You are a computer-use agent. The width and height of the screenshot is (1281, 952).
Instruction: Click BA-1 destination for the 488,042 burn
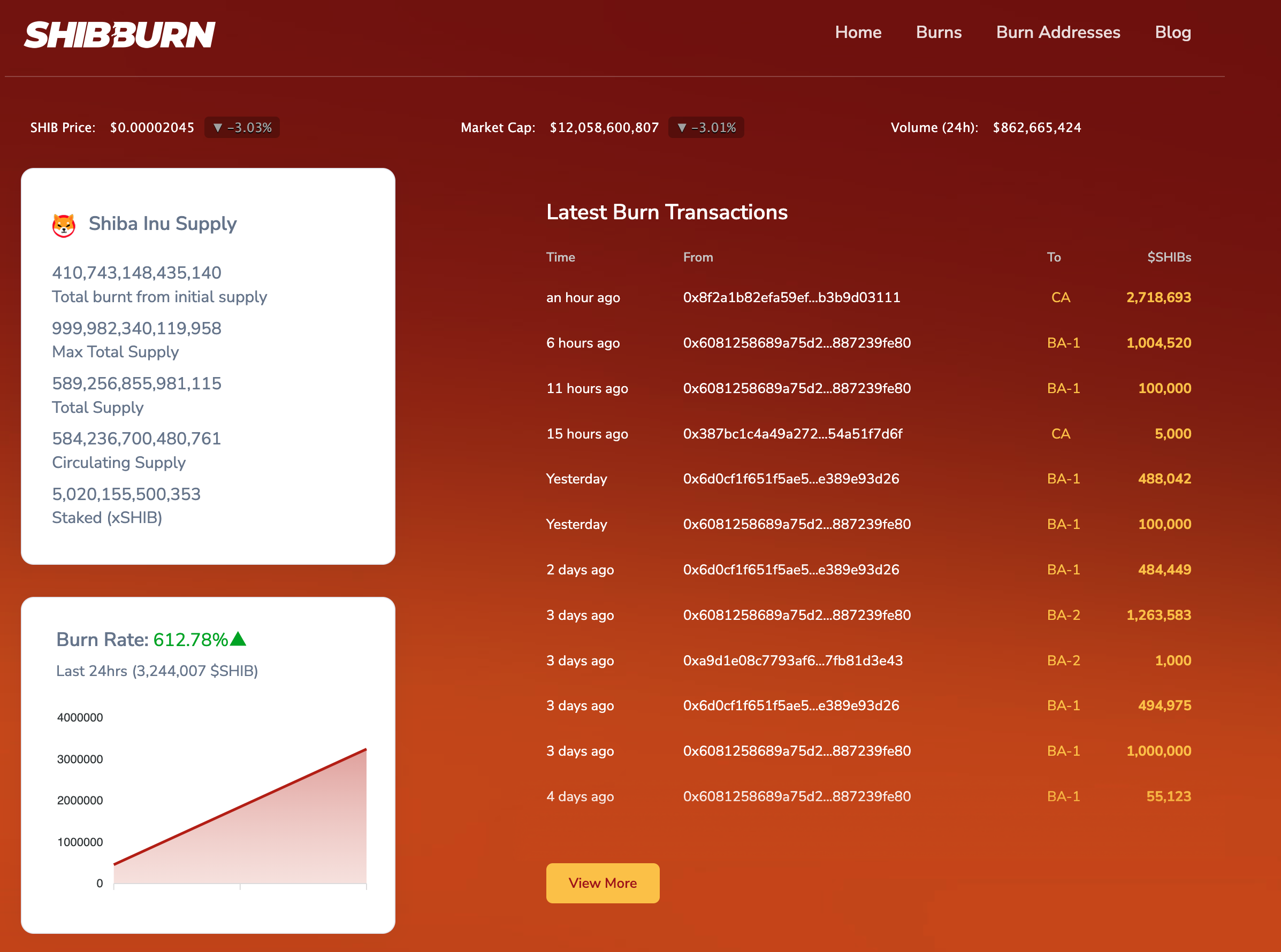[1063, 479]
